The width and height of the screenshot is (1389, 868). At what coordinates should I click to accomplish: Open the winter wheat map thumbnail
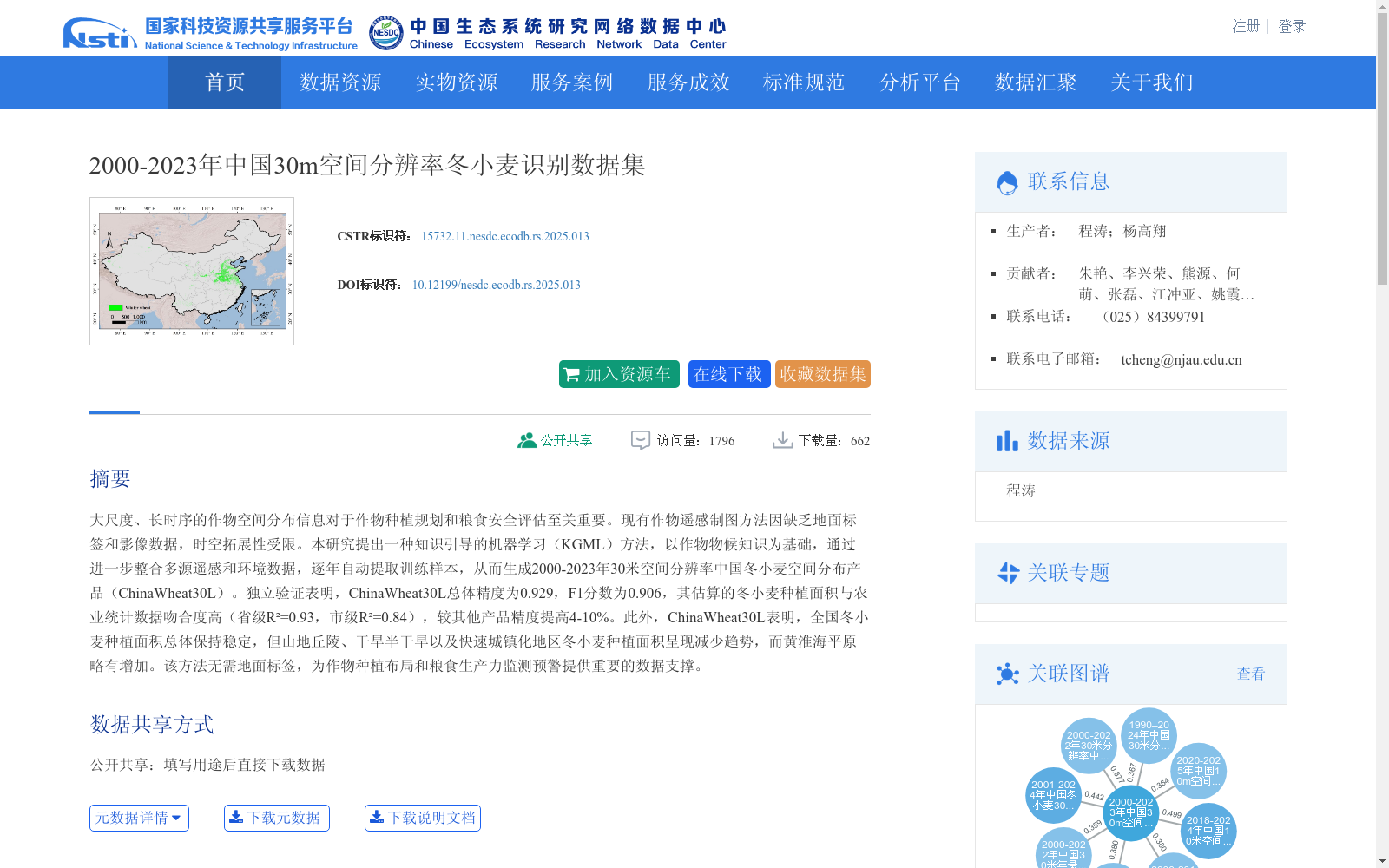point(192,271)
